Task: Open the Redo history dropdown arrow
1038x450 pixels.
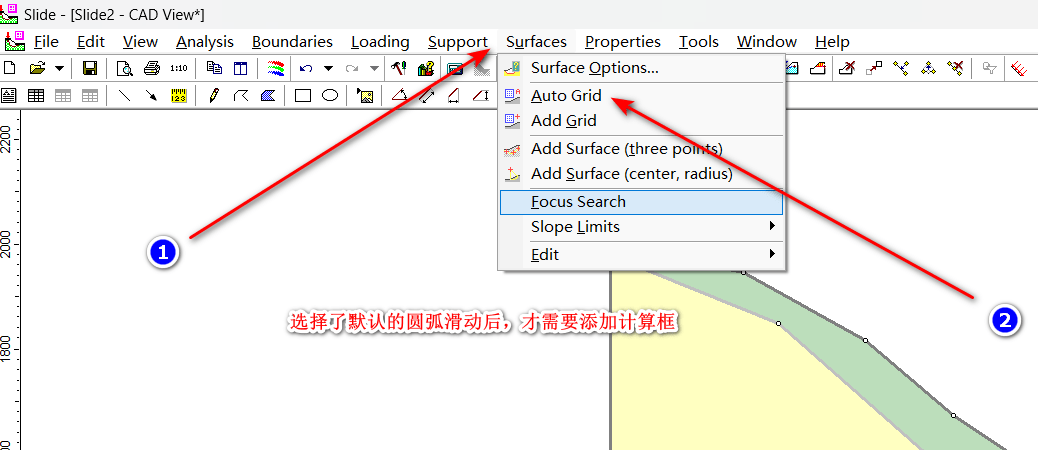Action: click(374, 68)
